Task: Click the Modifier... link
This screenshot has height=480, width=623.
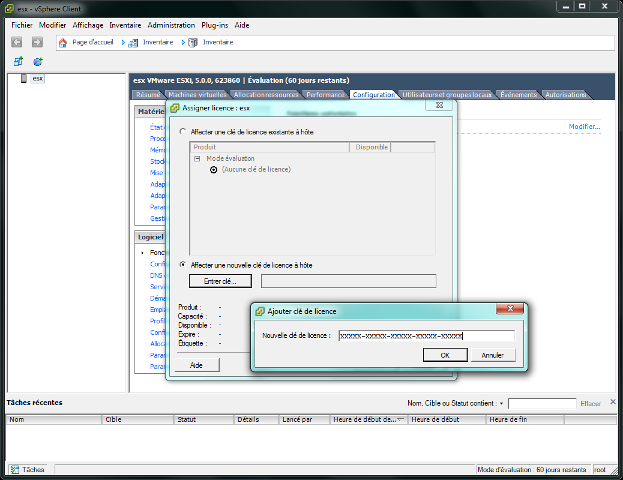Action: pos(584,126)
